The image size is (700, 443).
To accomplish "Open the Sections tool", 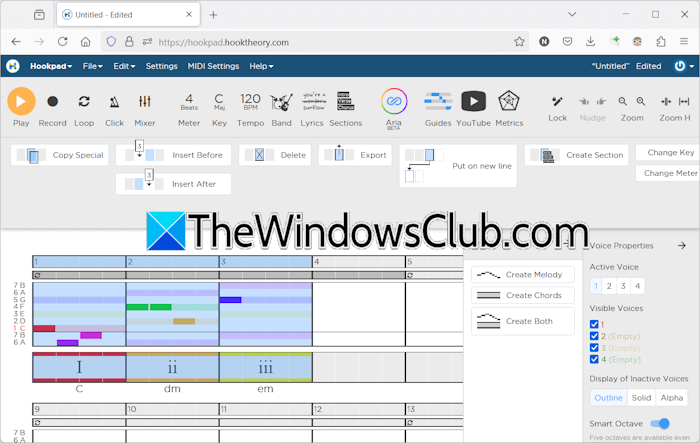I will (346, 101).
